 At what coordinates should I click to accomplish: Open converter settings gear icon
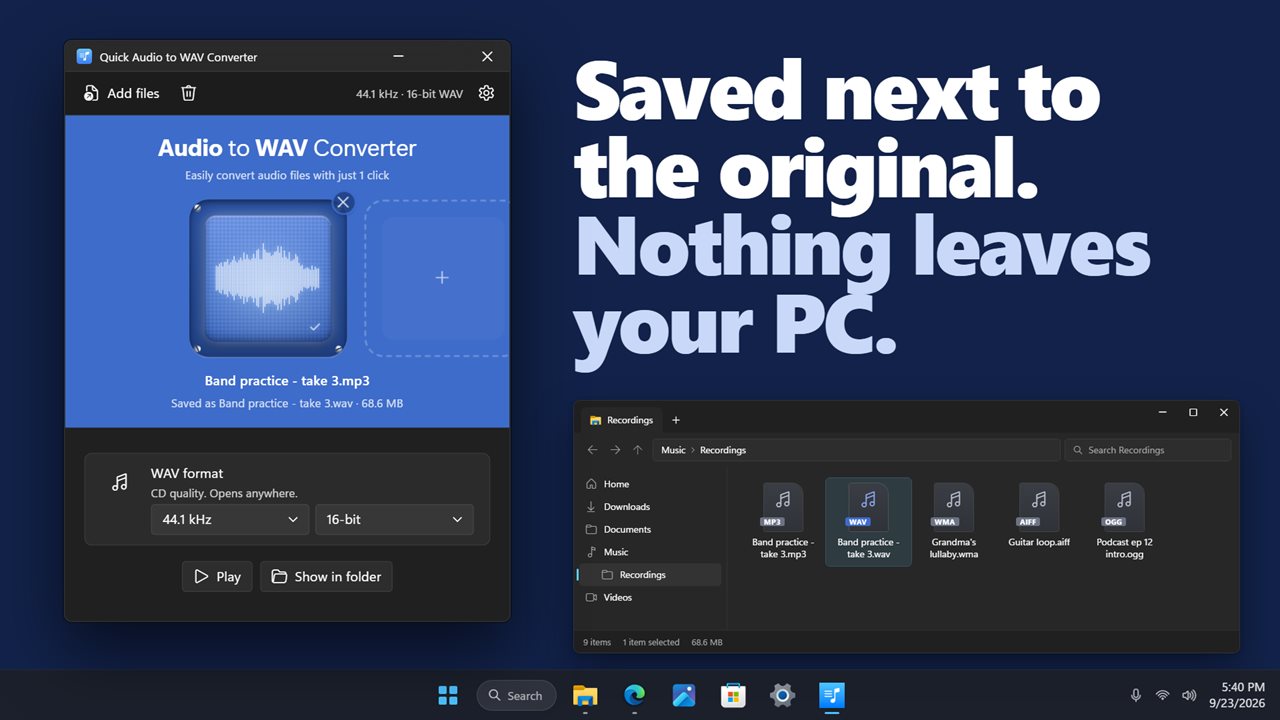(x=486, y=93)
